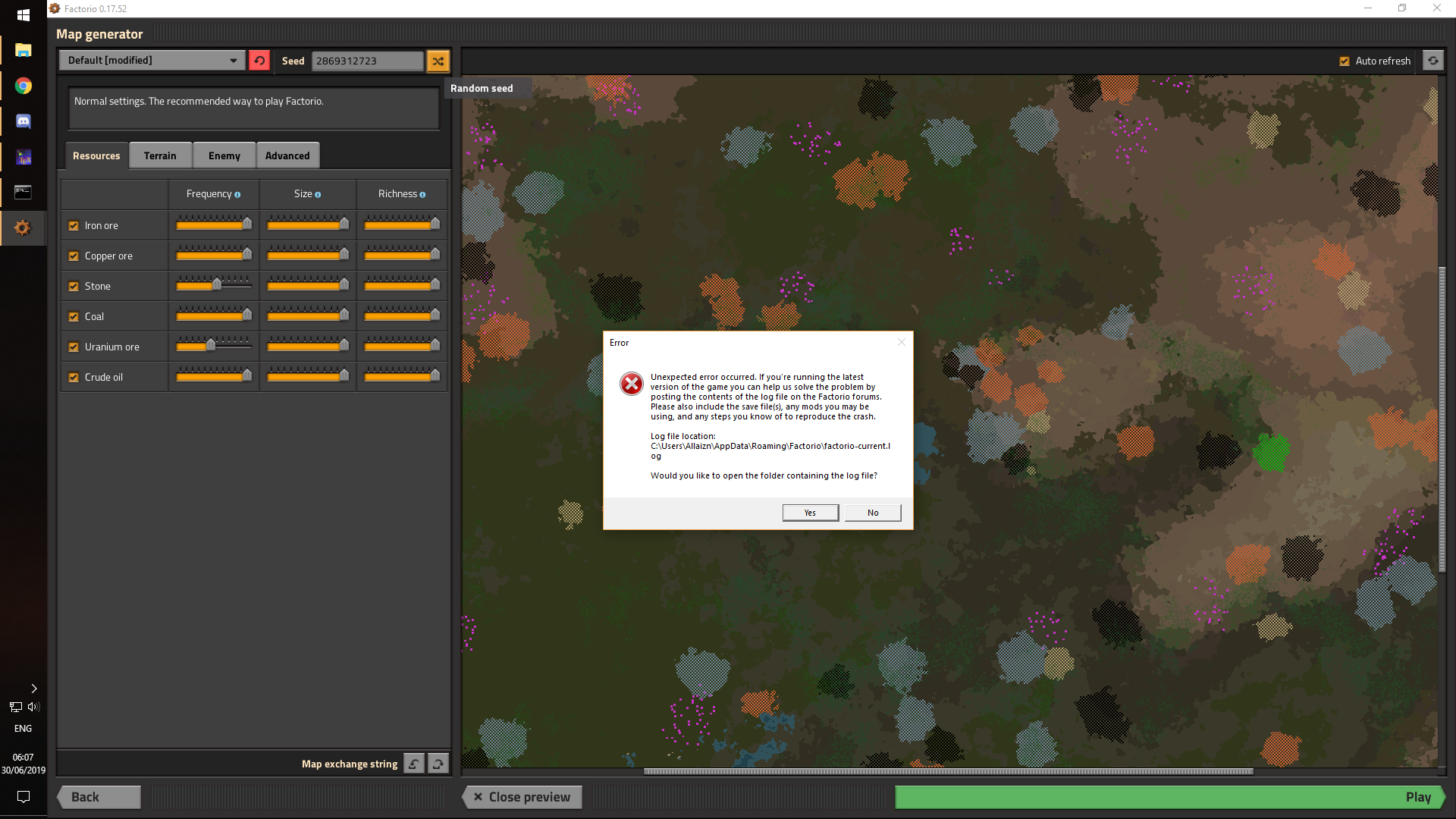The image size is (1456, 819).
Task: Open command prompt taskbar icon
Action: pyautogui.click(x=24, y=192)
